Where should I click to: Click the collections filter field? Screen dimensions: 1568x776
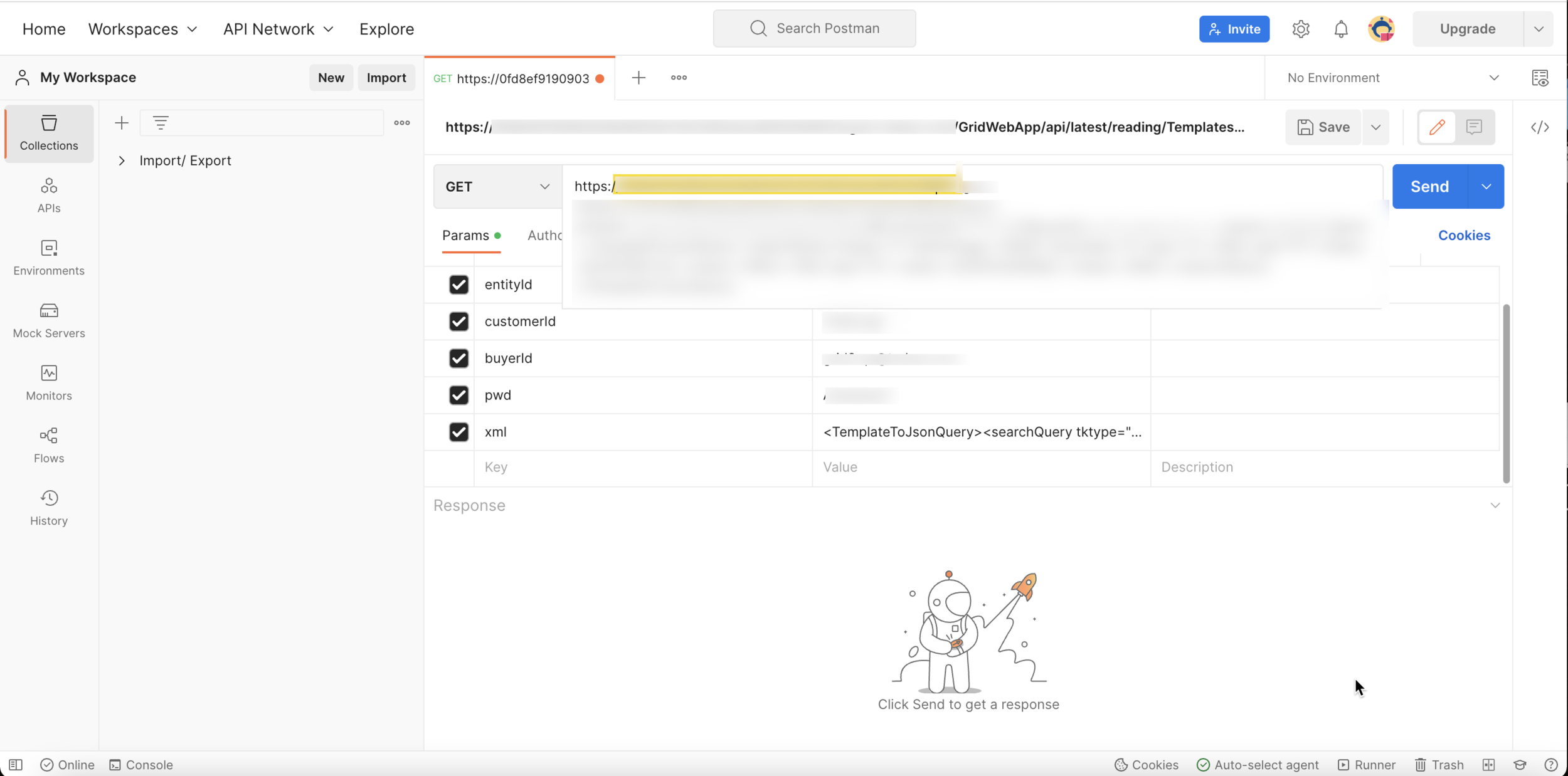point(262,123)
